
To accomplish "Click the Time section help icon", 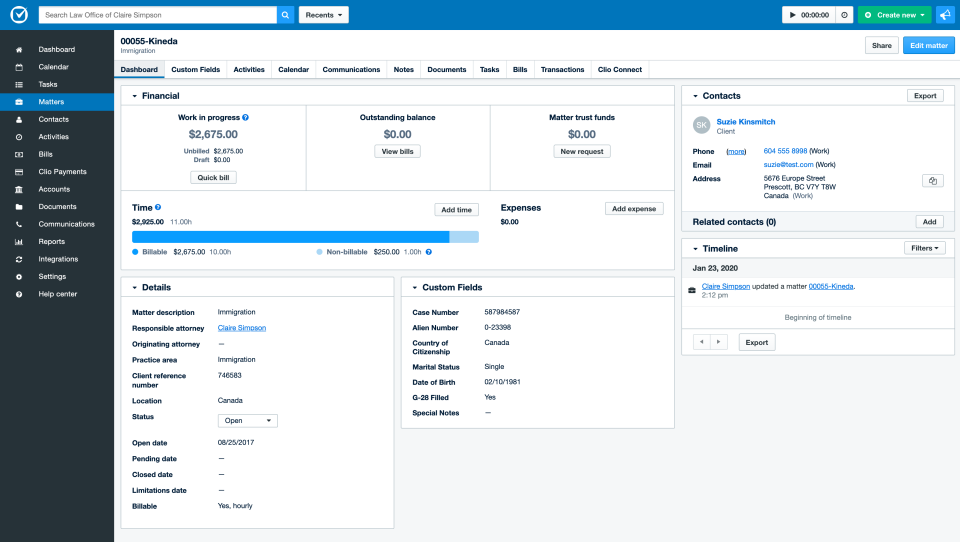I will click(x=158, y=208).
